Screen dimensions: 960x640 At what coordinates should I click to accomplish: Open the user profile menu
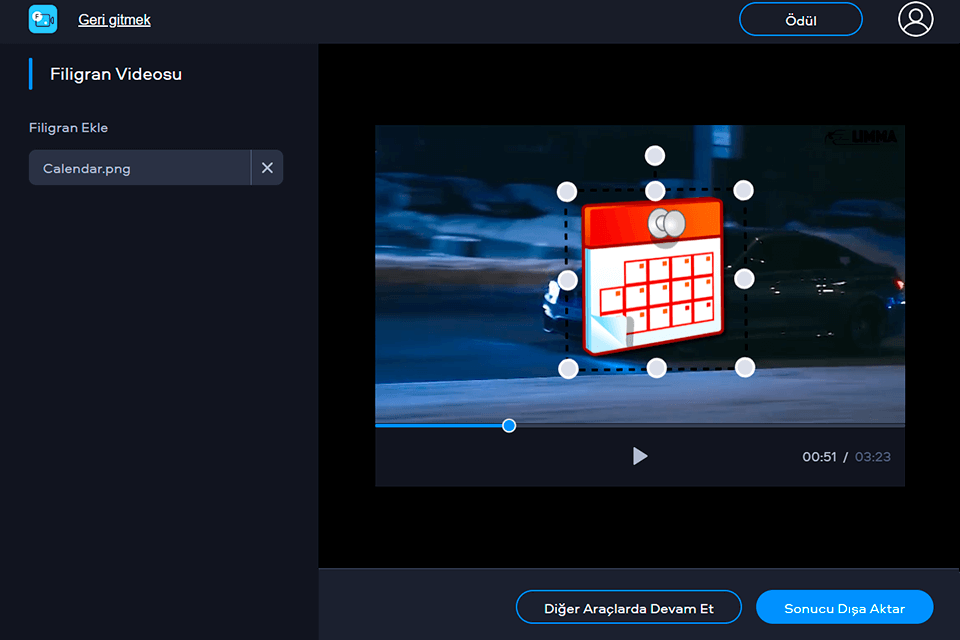916,19
